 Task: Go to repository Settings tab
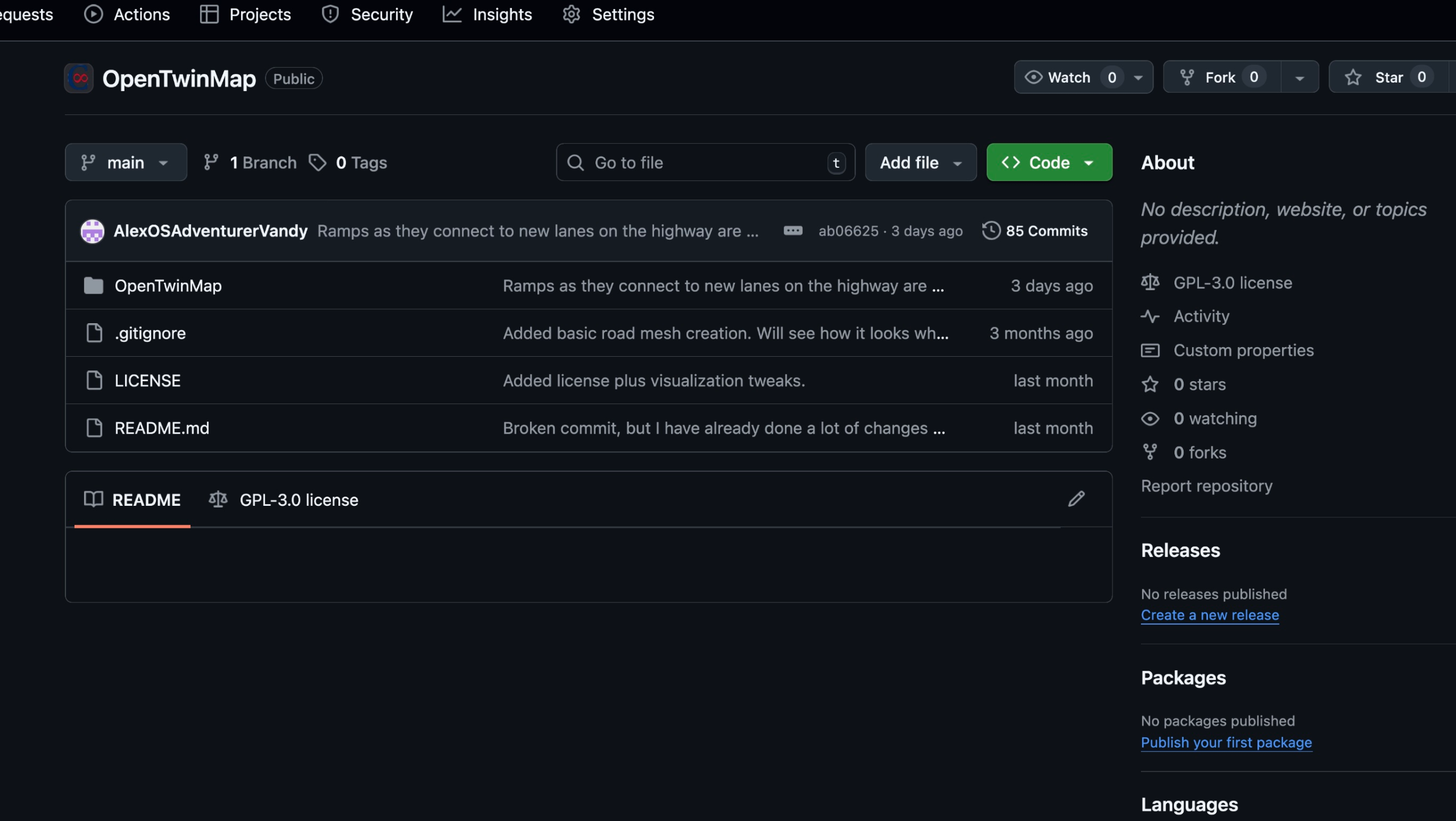pos(609,14)
